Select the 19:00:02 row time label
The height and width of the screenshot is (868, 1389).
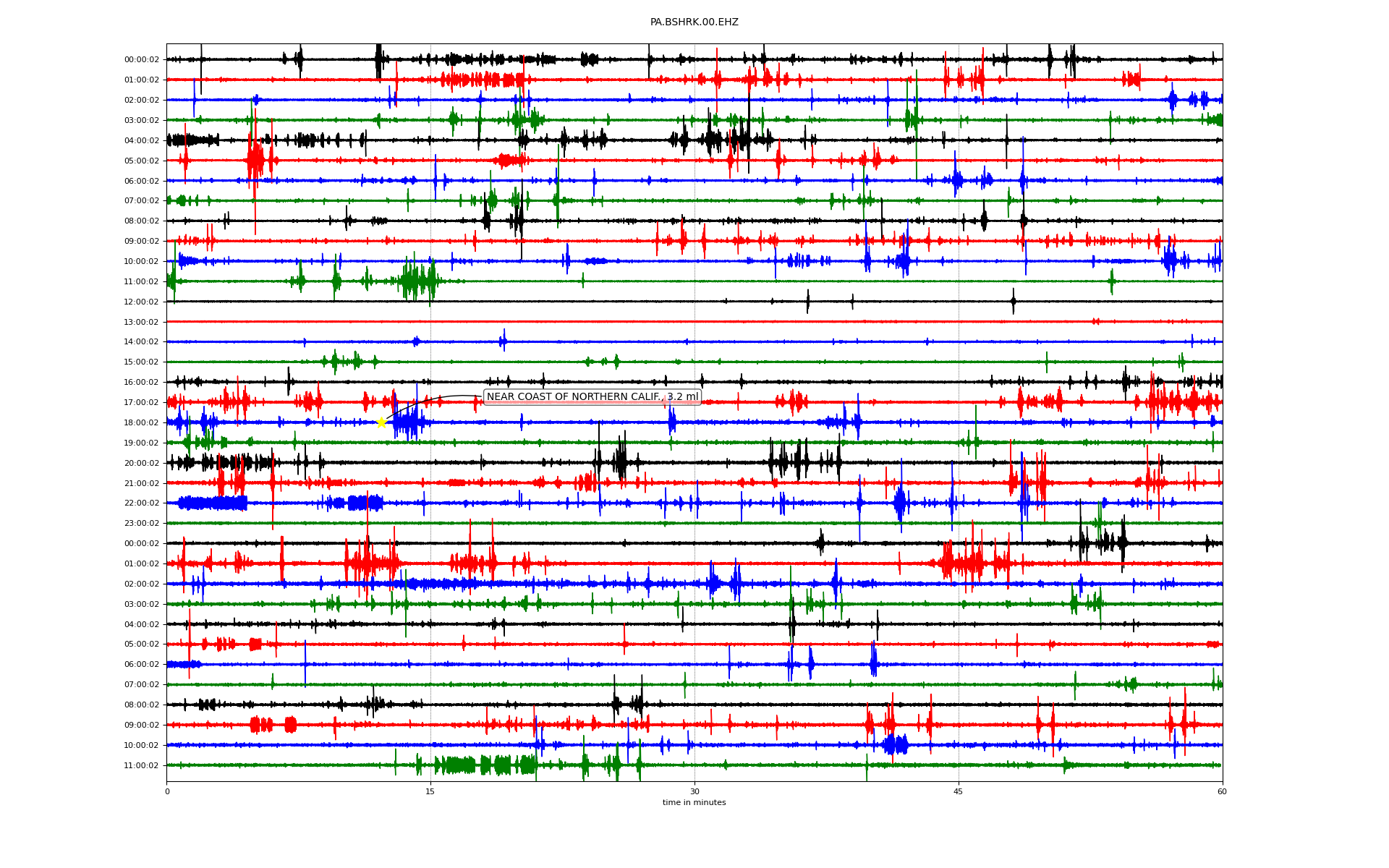click(141, 443)
